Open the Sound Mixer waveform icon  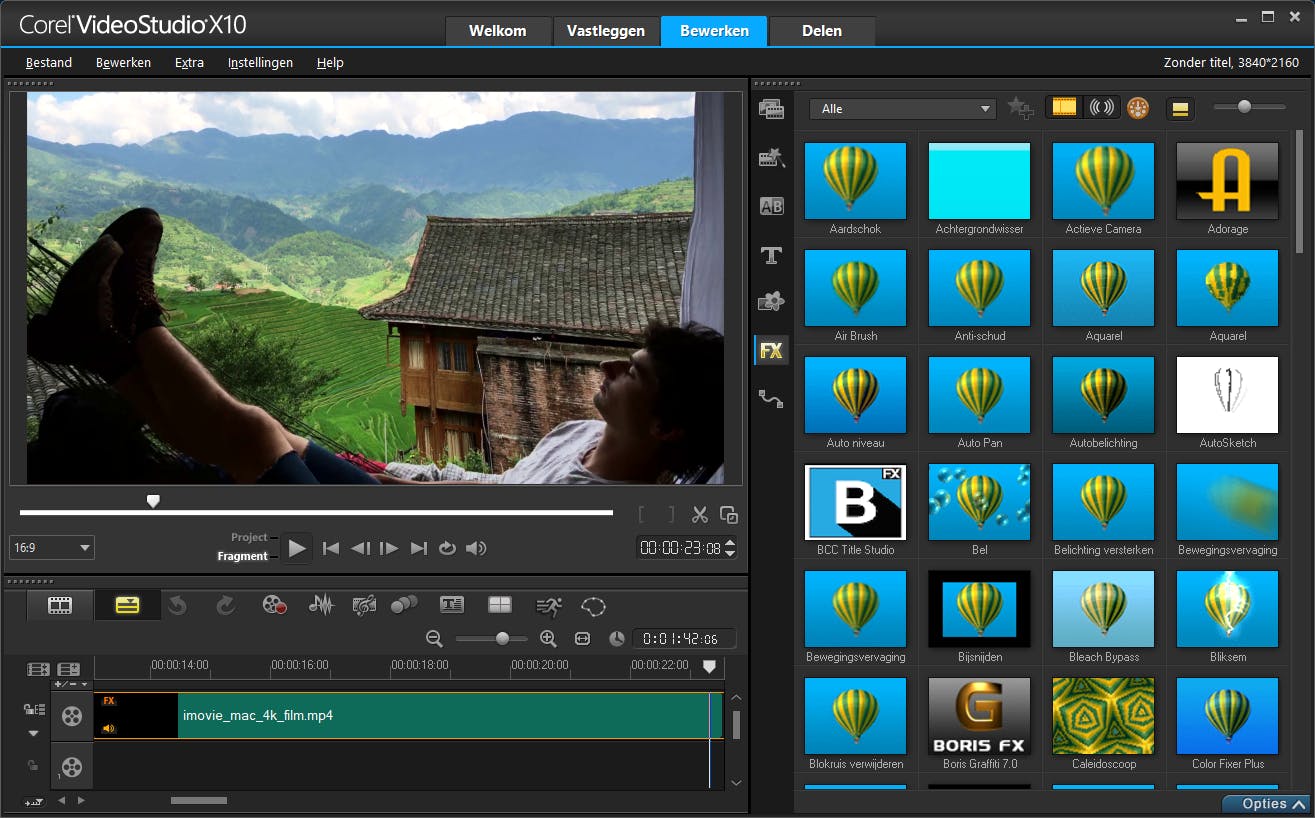(x=321, y=605)
